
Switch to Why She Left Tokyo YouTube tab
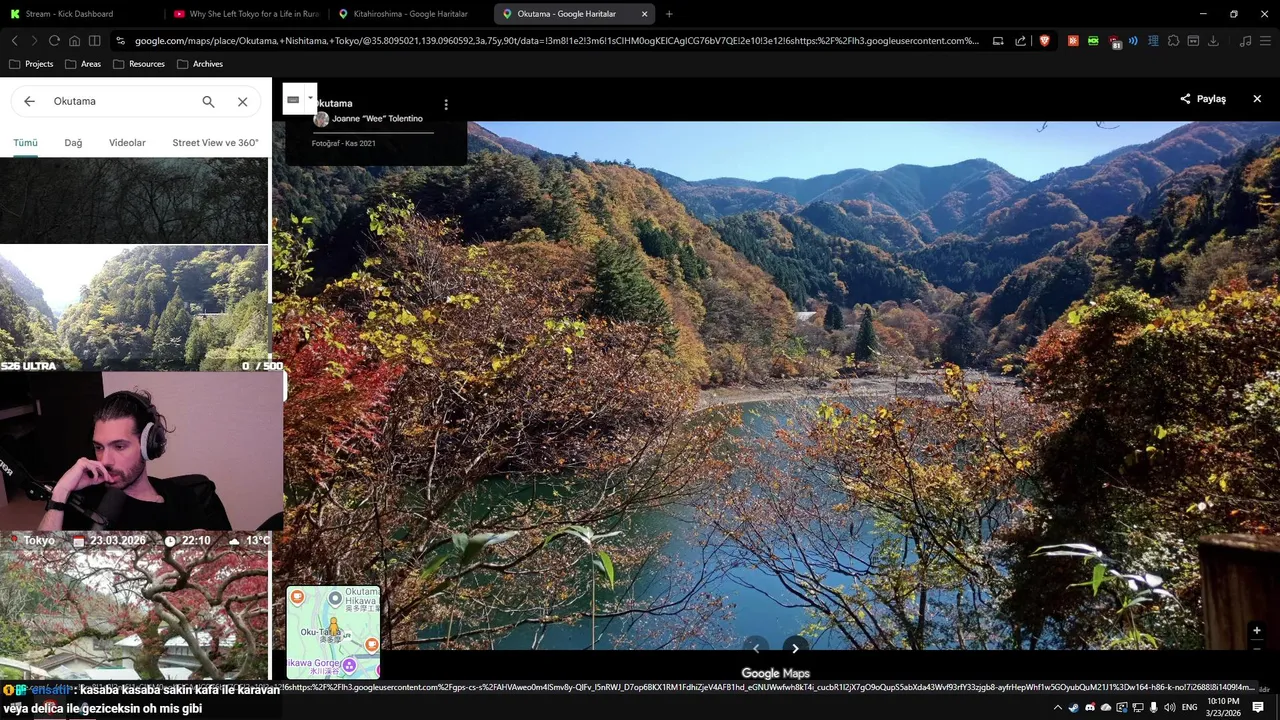[246, 14]
